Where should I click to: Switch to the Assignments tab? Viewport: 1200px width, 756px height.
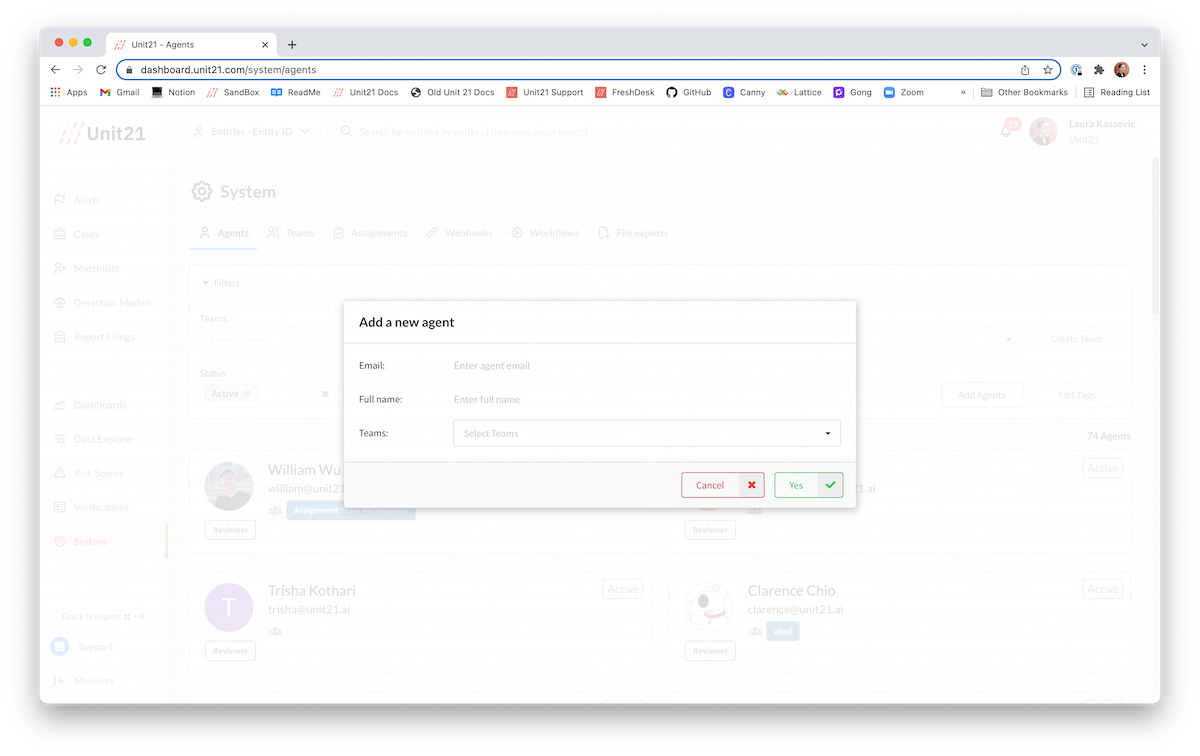click(x=370, y=233)
